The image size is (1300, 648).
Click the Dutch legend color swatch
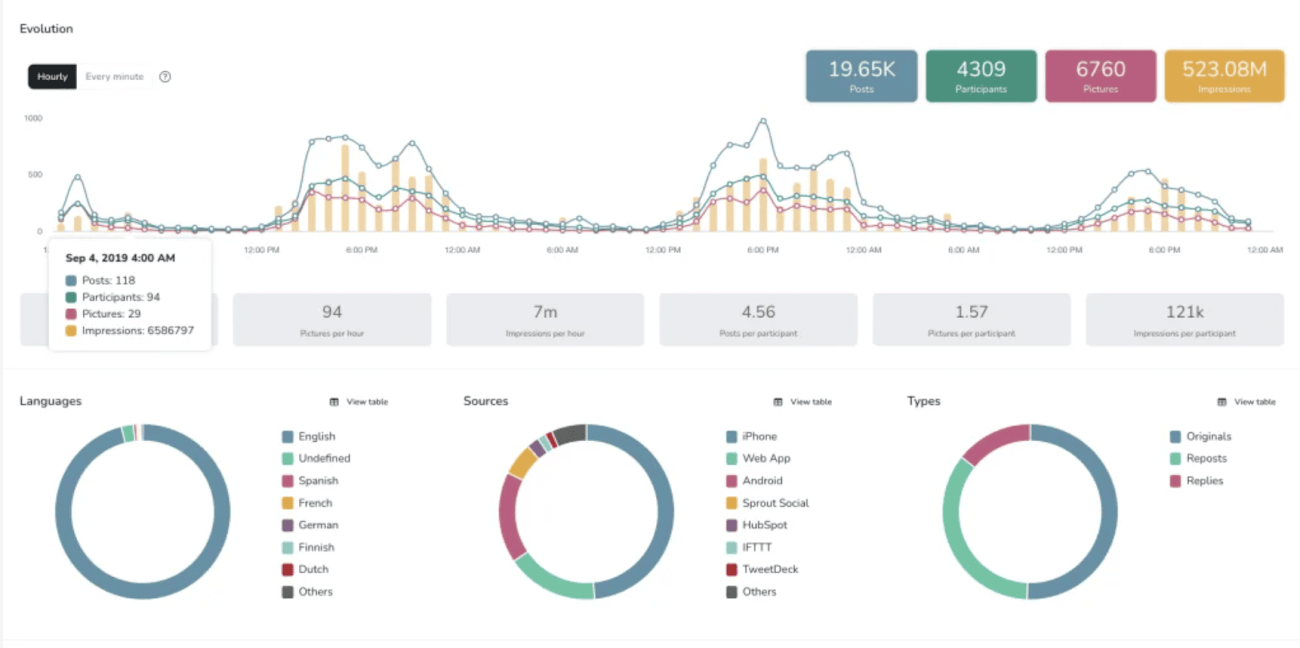tap(288, 570)
